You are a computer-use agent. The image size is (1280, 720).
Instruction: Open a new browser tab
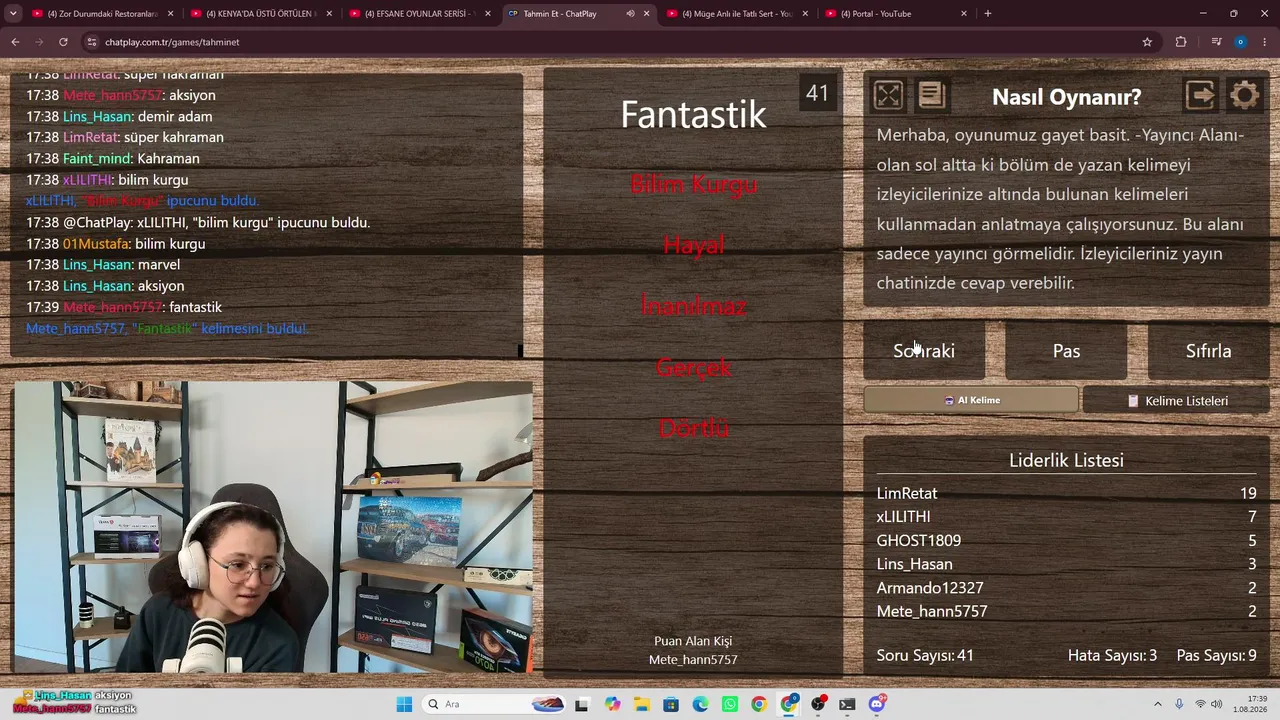click(x=988, y=14)
